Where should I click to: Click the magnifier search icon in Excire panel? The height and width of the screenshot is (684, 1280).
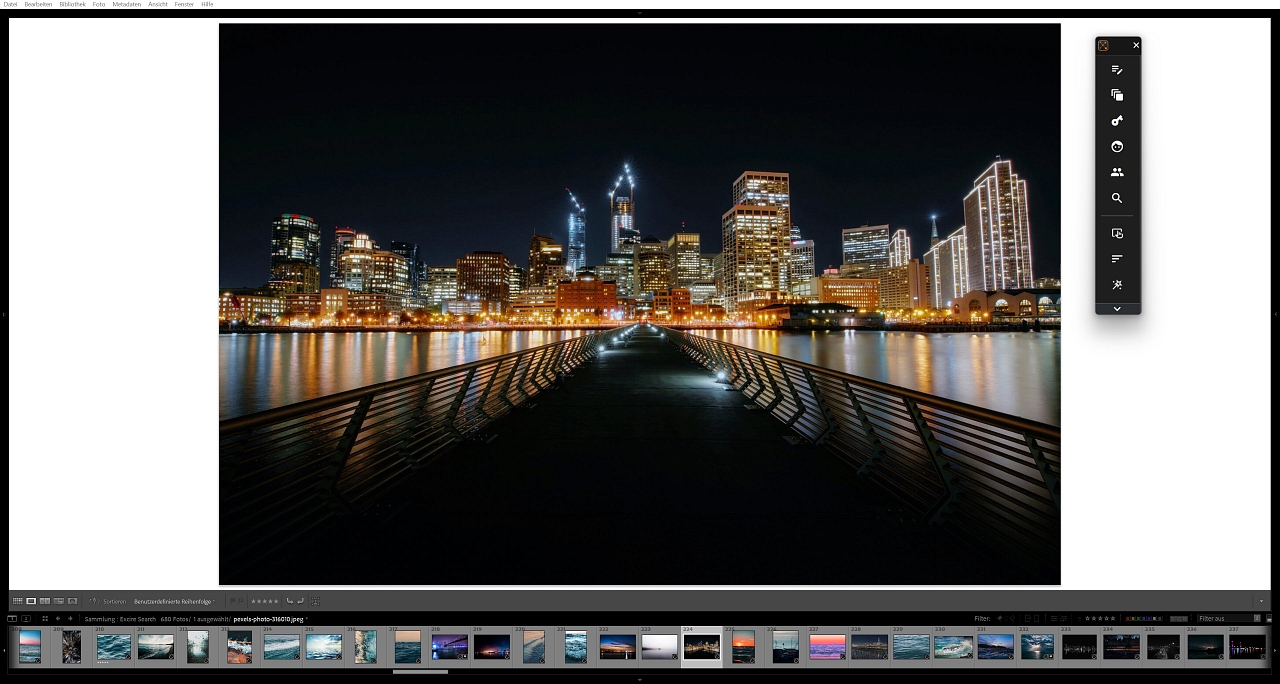coord(1117,198)
